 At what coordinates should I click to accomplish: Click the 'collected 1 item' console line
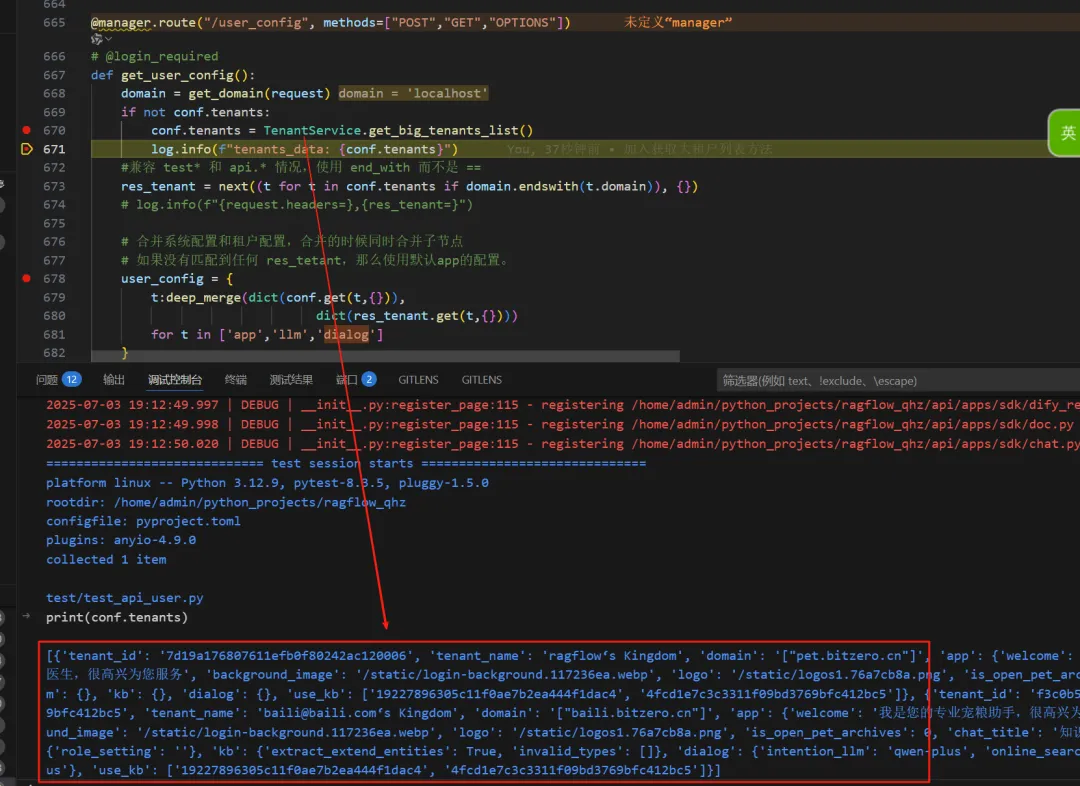[x=106, y=559]
